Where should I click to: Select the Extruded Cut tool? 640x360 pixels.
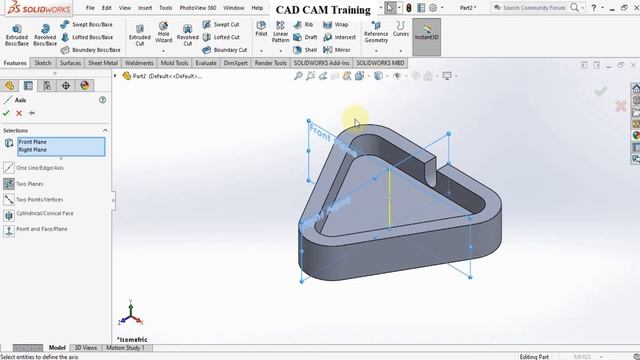tap(140, 35)
